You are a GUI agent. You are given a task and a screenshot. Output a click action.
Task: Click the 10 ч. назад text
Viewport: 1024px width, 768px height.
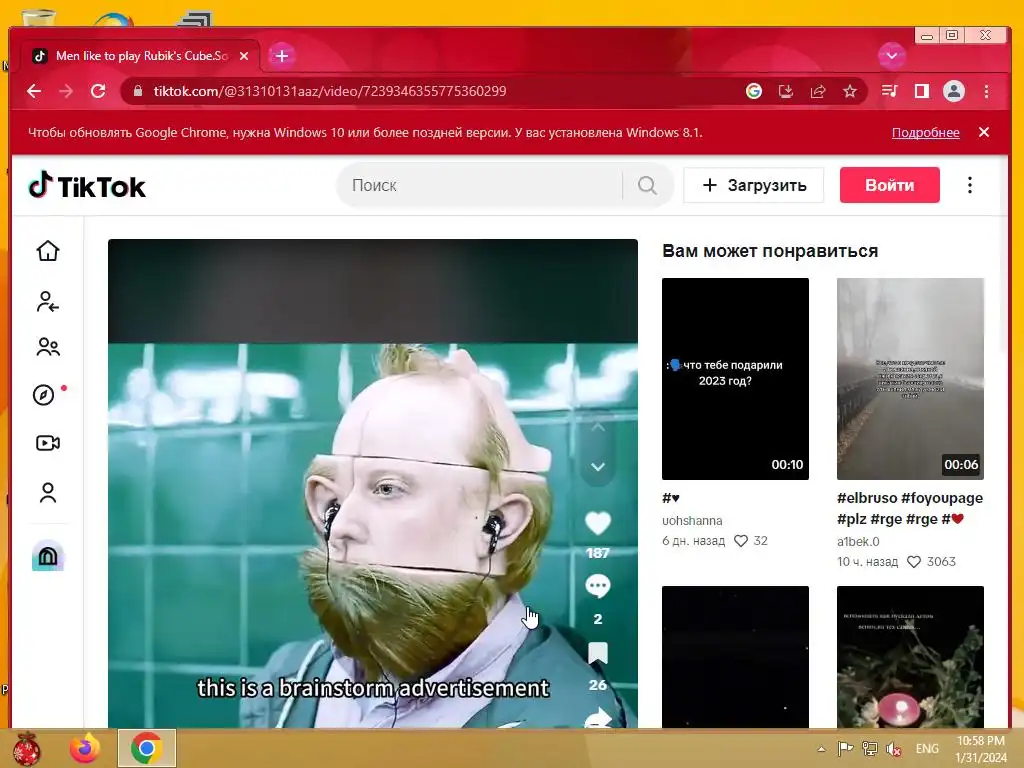click(x=867, y=562)
